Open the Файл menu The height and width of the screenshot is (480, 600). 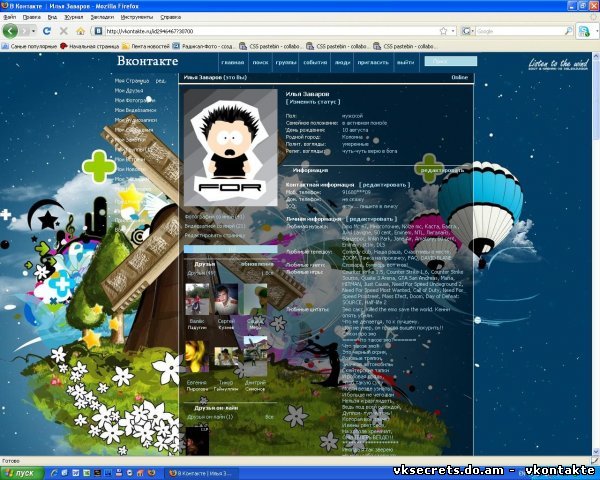pyautogui.click(x=10, y=17)
